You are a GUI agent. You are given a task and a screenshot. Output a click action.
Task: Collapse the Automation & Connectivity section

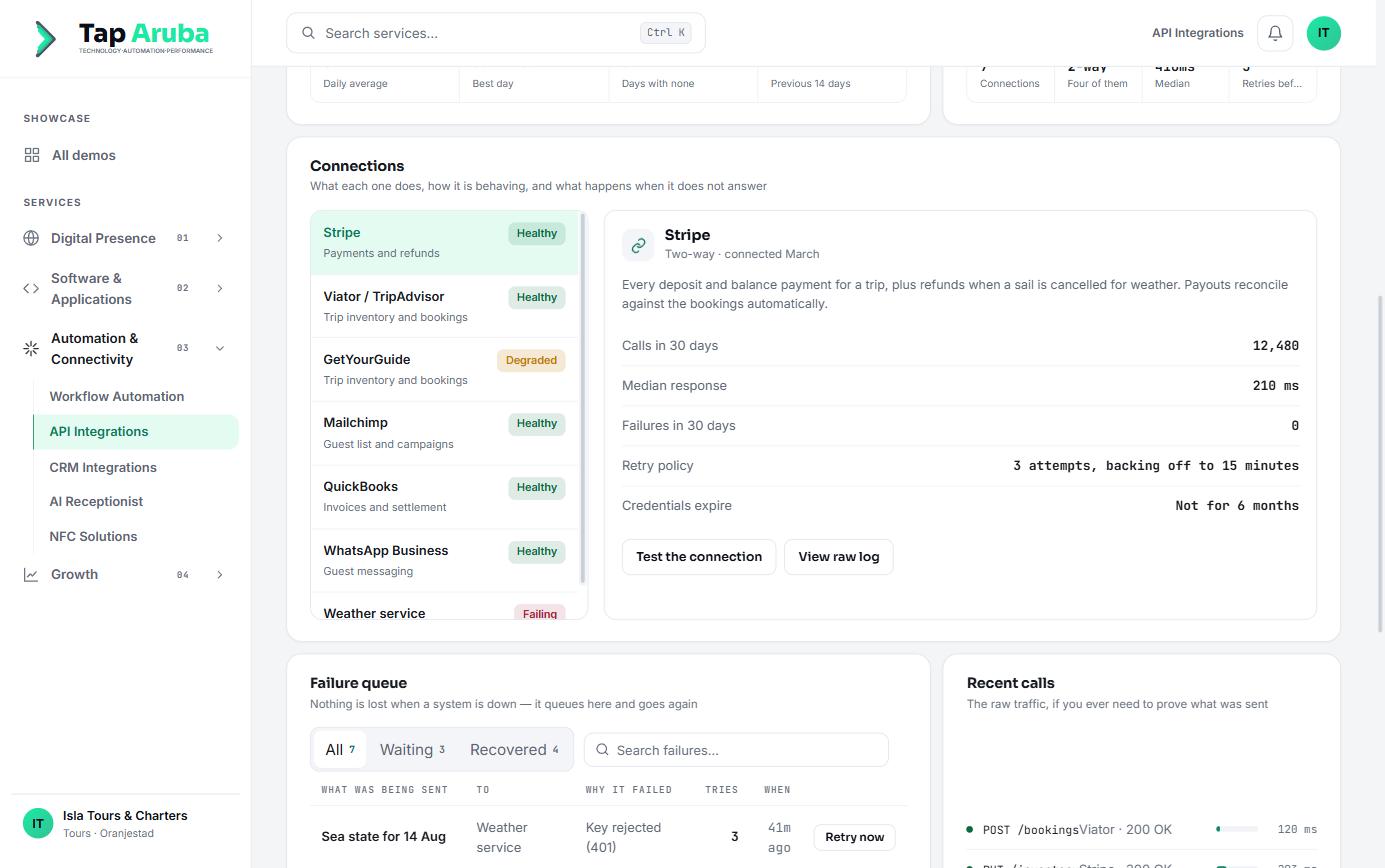click(x=220, y=349)
